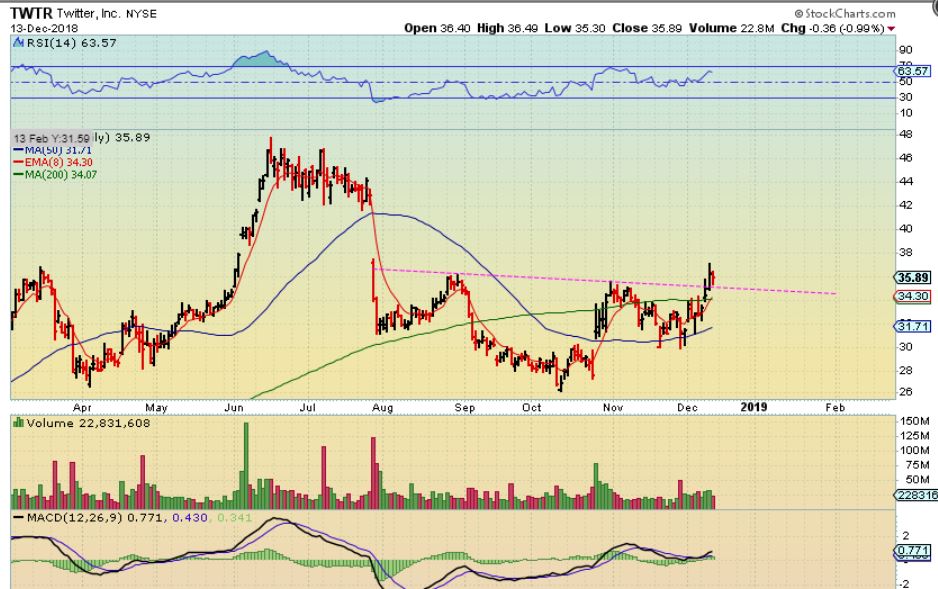Click the Chg -0.36 (-0.99%) value
Viewport: 938px width, 589px height.
[833, 28]
